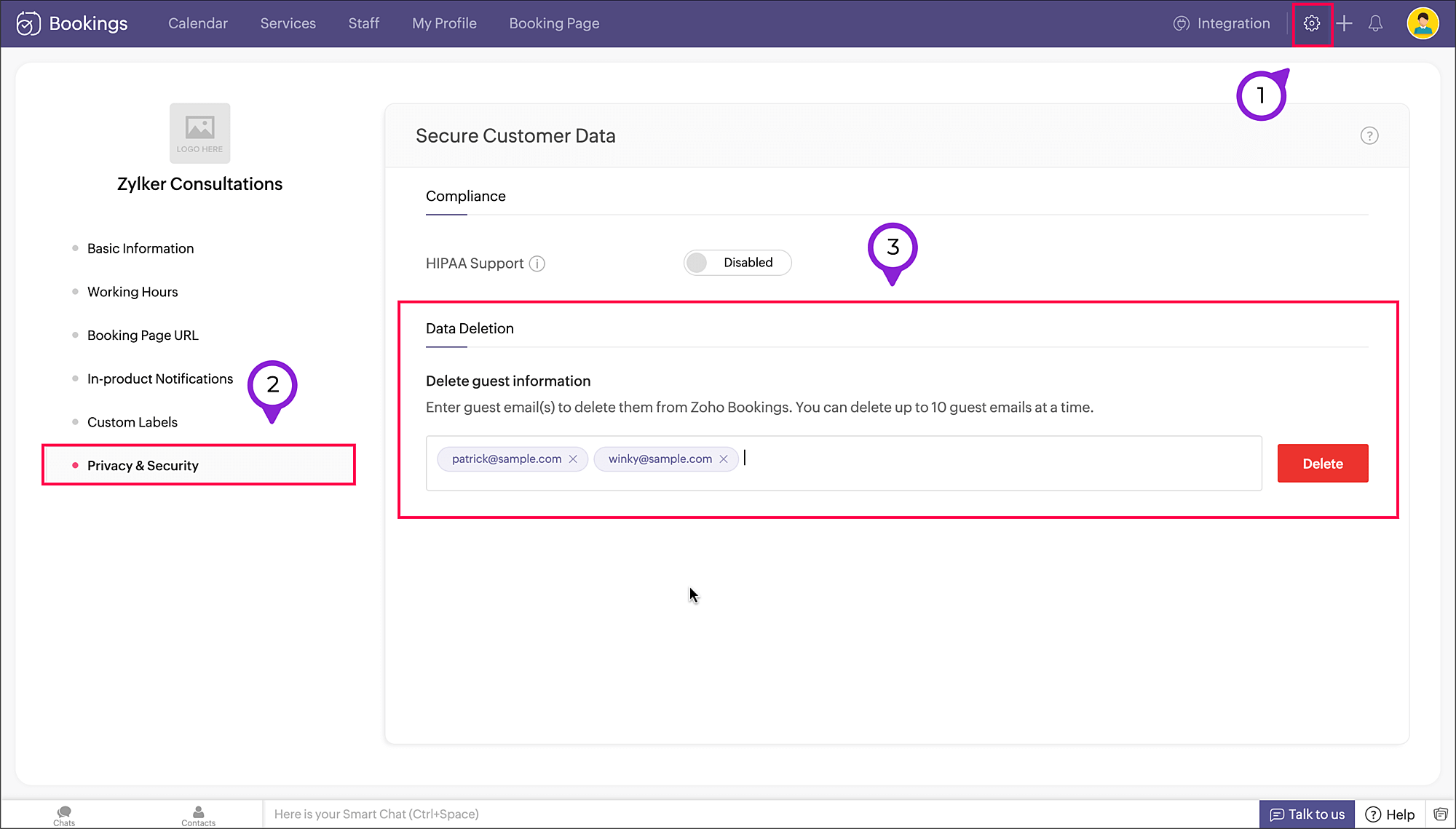
Task: Open the Contacts icon at the bottom
Action: (x=198, y=815)
